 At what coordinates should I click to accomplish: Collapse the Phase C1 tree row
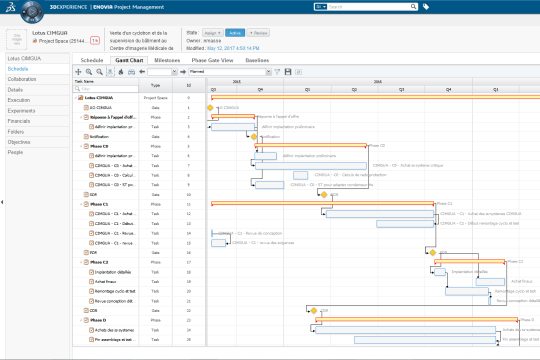[x=81, y=204]
